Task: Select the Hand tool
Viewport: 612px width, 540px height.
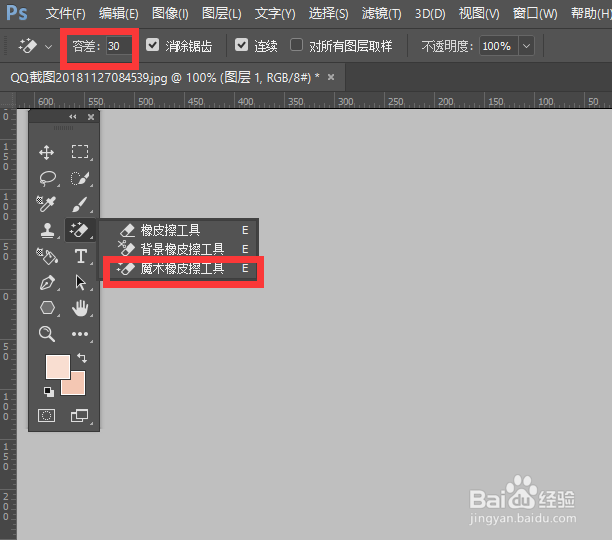Action: 80,308
